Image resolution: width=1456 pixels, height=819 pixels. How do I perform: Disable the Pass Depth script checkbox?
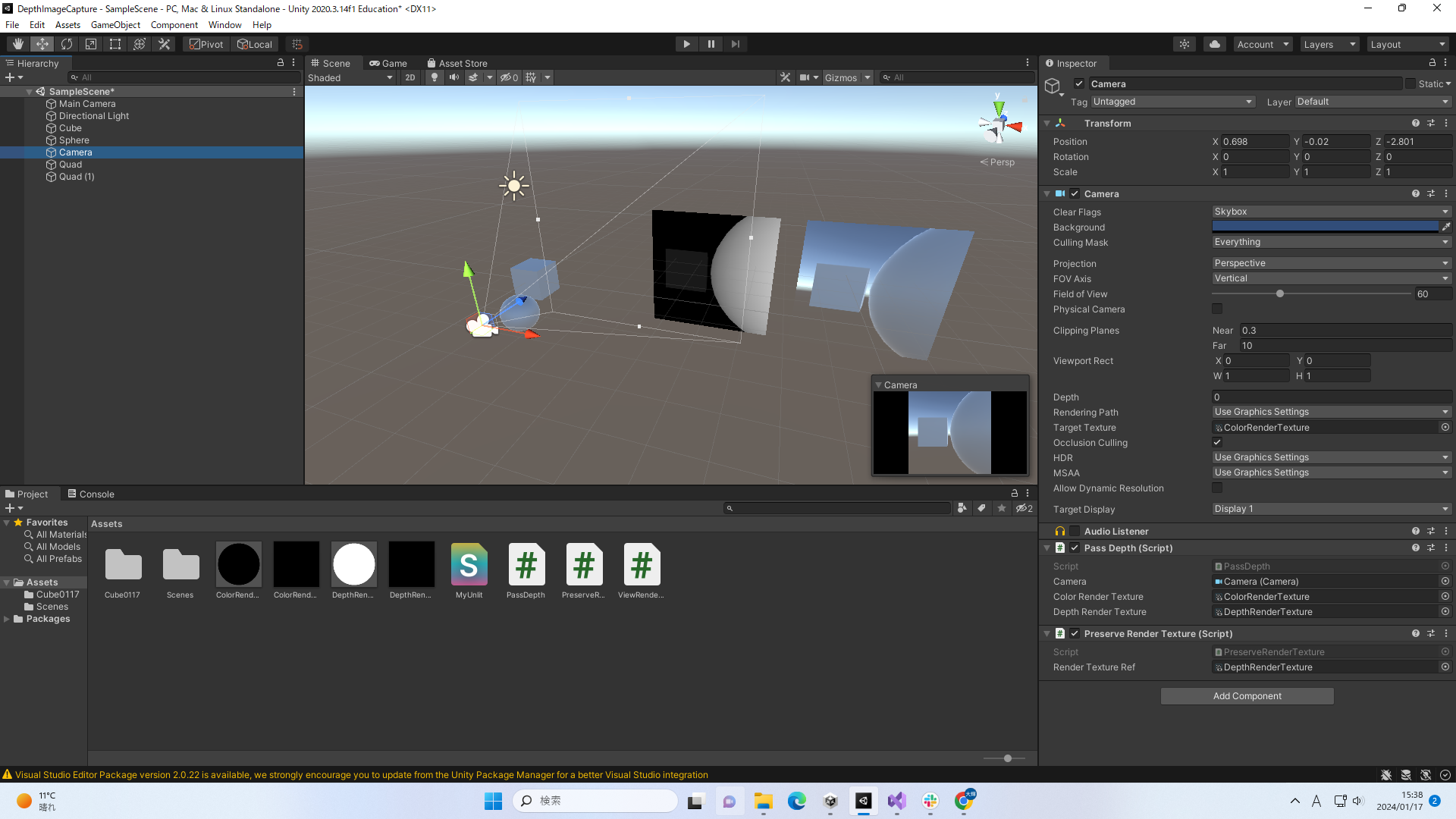1075,548
